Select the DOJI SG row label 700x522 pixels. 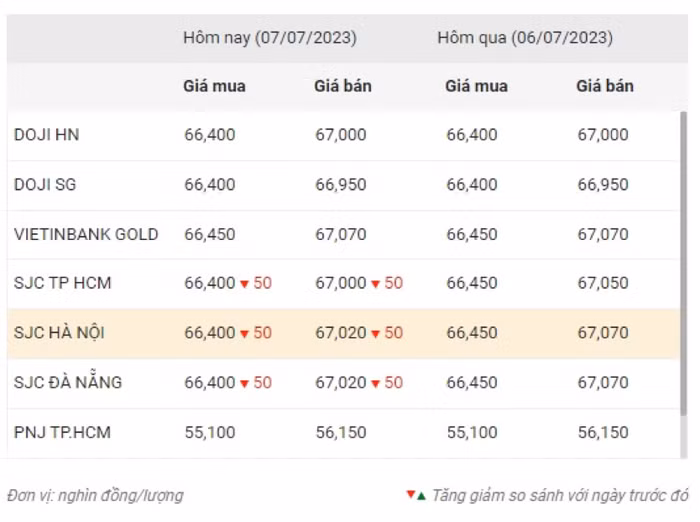point(45,185)
